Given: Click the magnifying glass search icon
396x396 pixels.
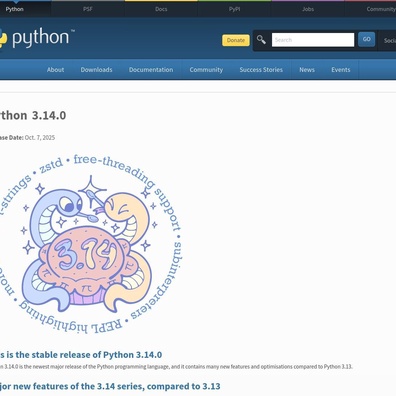Looking at the screenshot, I should pyautogui.click(x=261, y=40).
